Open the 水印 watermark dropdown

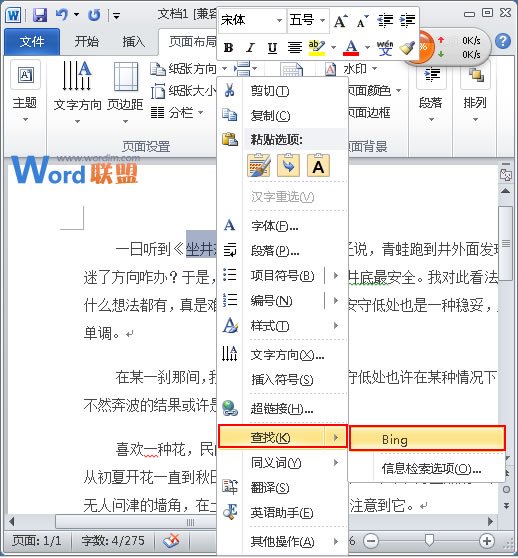point(351,69)
